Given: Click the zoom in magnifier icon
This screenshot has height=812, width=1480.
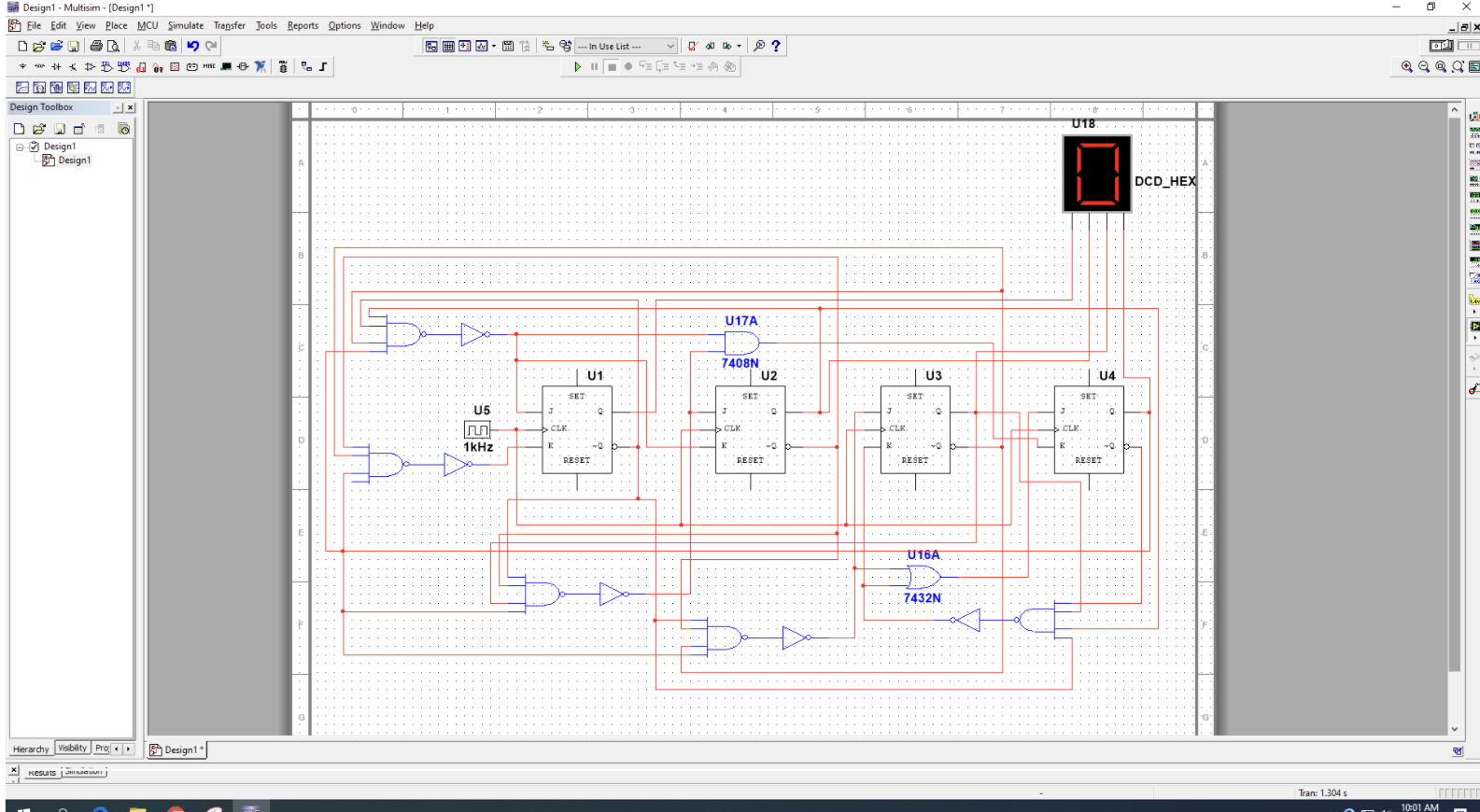Looking at the screenshot, I should pos(1406,66).
